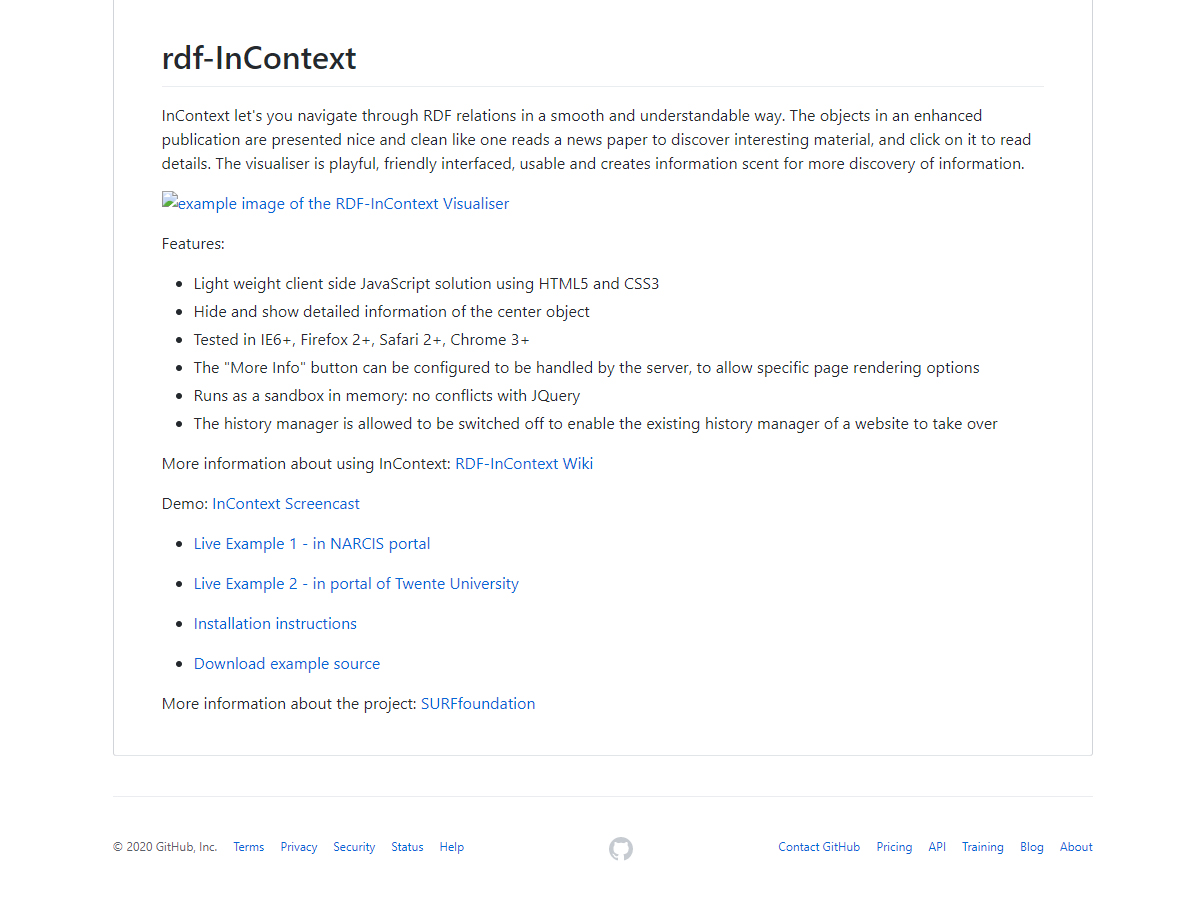
Task: Go to the Security footer link
Action: [354, 847]
